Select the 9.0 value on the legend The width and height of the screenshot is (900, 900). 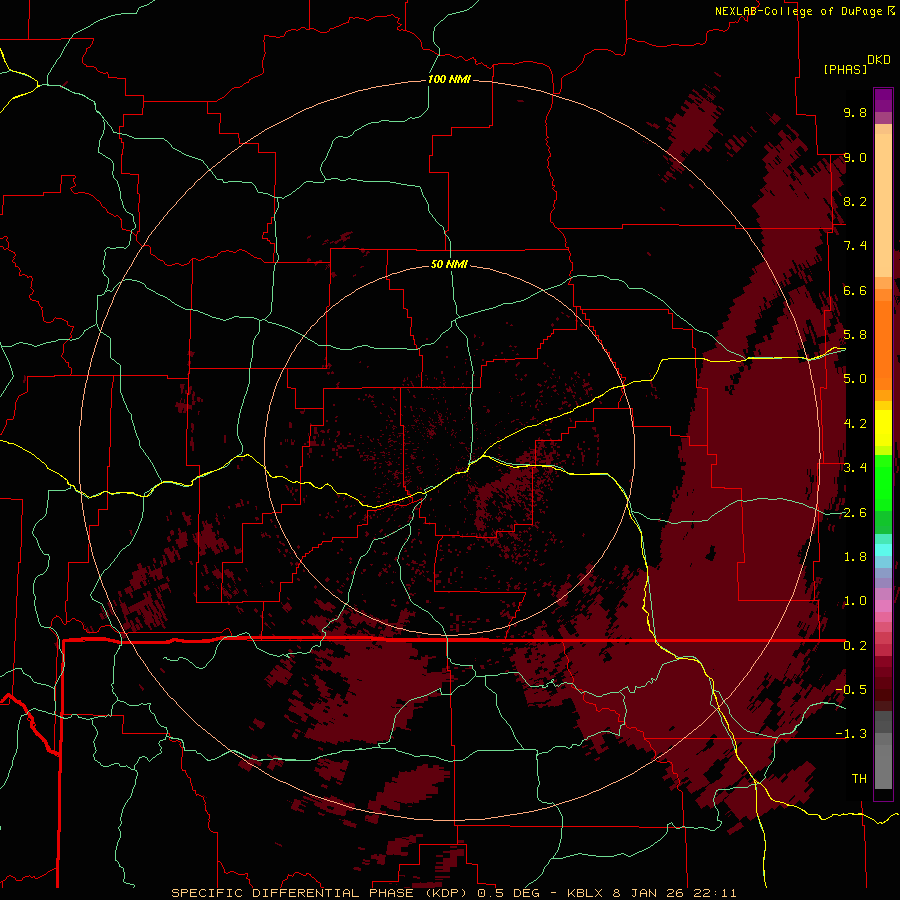click(x=855, y=157)
